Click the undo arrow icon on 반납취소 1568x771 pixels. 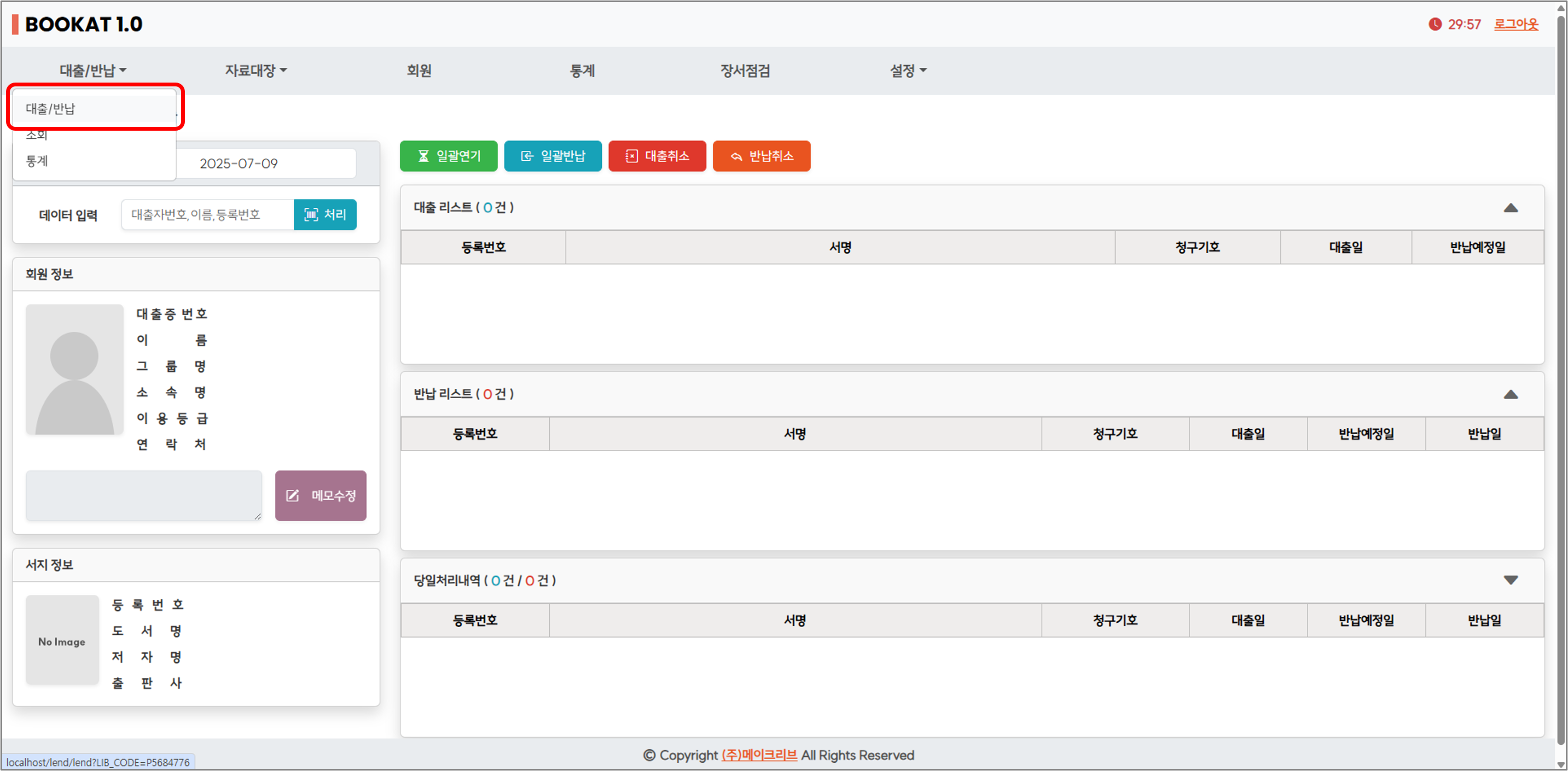736,156
